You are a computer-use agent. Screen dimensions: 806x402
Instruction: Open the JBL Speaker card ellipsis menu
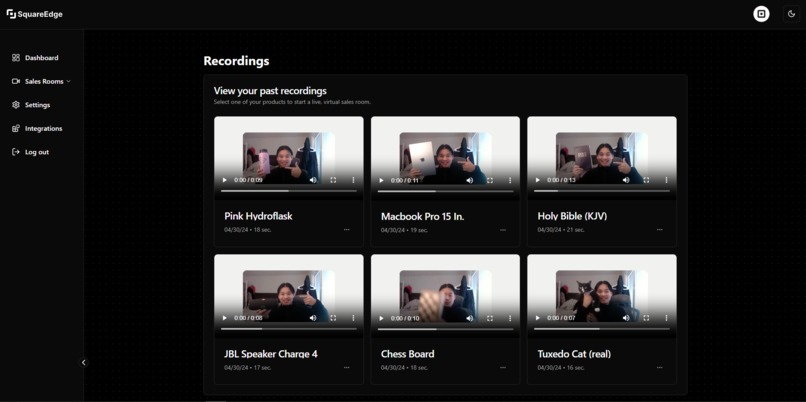(346, 368)
